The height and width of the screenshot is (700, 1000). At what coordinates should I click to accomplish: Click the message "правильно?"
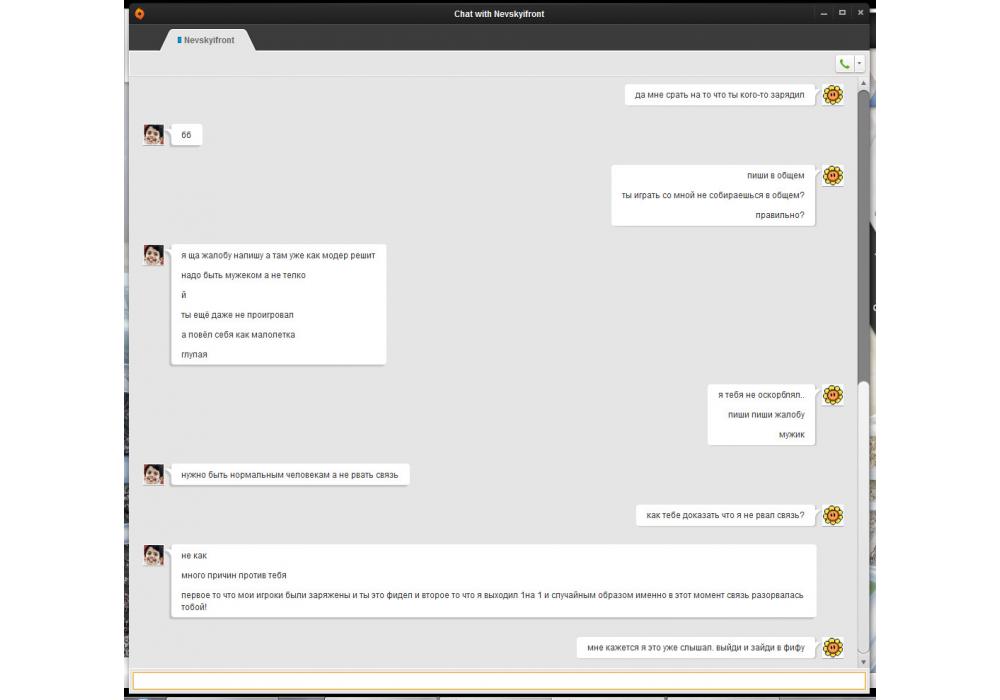click(x=780, y=215)
